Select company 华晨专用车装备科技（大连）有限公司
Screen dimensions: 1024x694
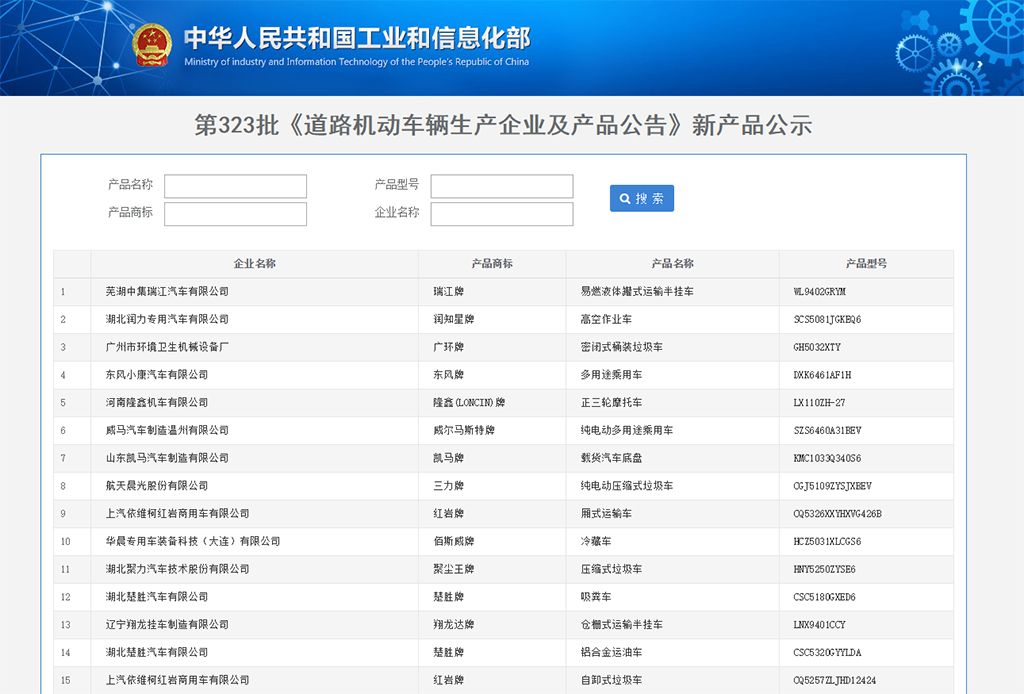(x=193, y=541)
